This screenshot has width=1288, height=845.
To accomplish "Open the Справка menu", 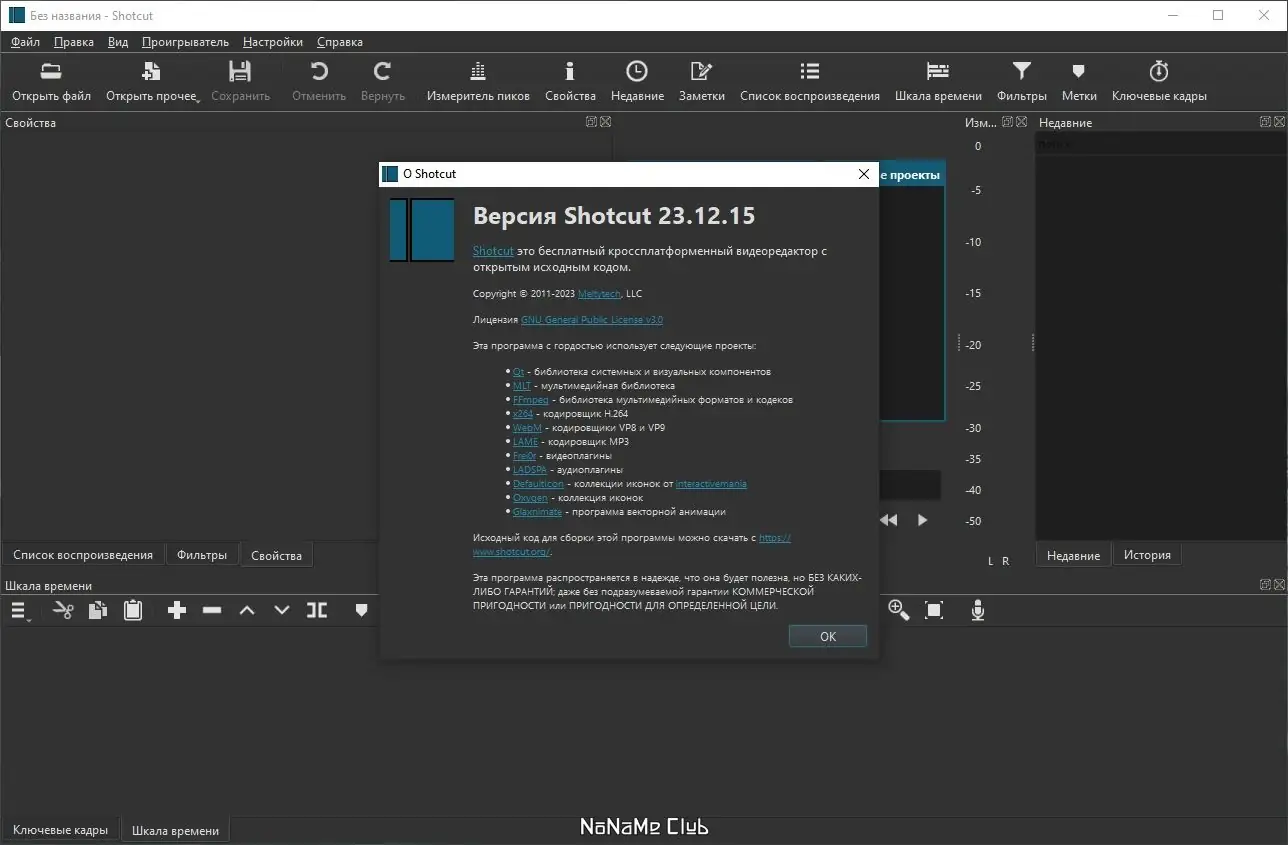I will tap(340, 42).
